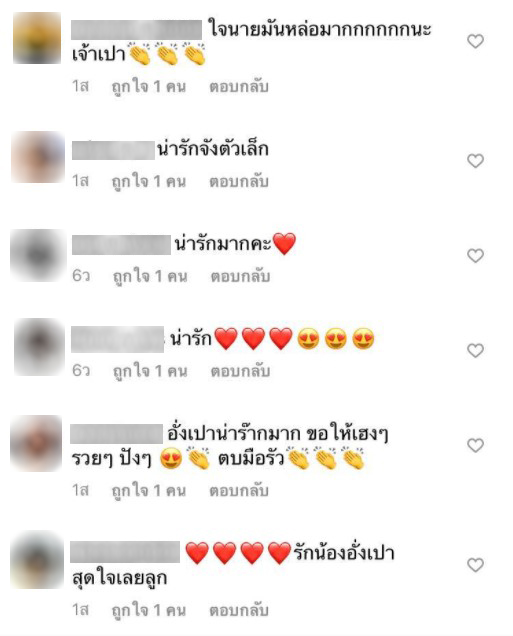Open blurred username on 'น่ารักจังตัวเล็ก' comment
The image size is (513, 636).
113,150
